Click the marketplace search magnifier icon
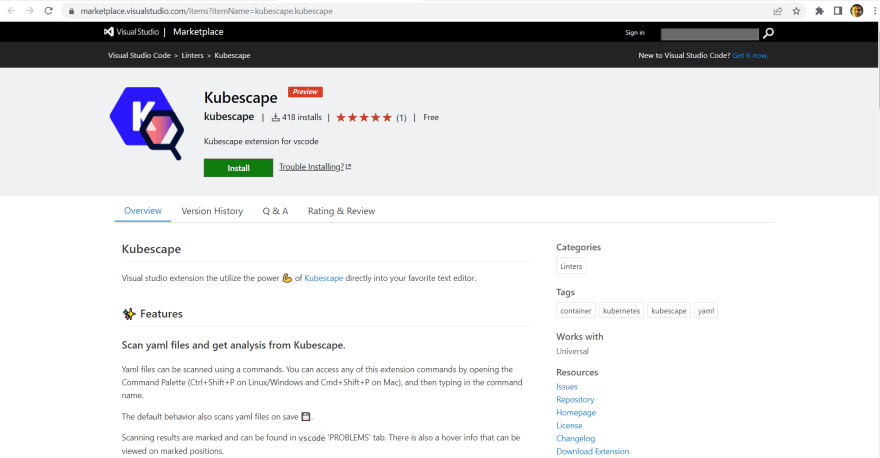The width and height of the screenshot is (880, 458). (768, 33)
